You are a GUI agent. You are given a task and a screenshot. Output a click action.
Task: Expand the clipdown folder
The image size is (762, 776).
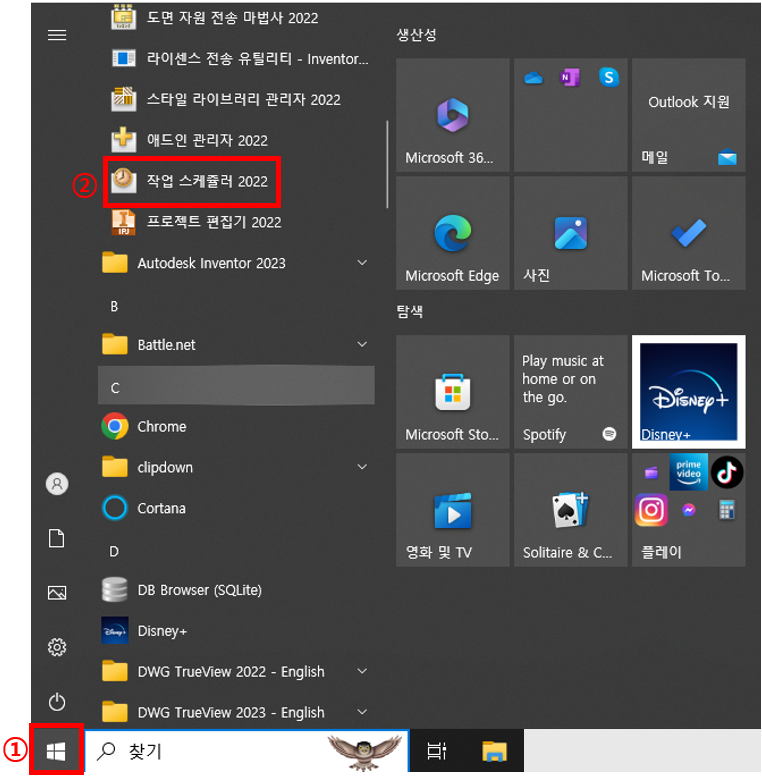click(236, 467)
